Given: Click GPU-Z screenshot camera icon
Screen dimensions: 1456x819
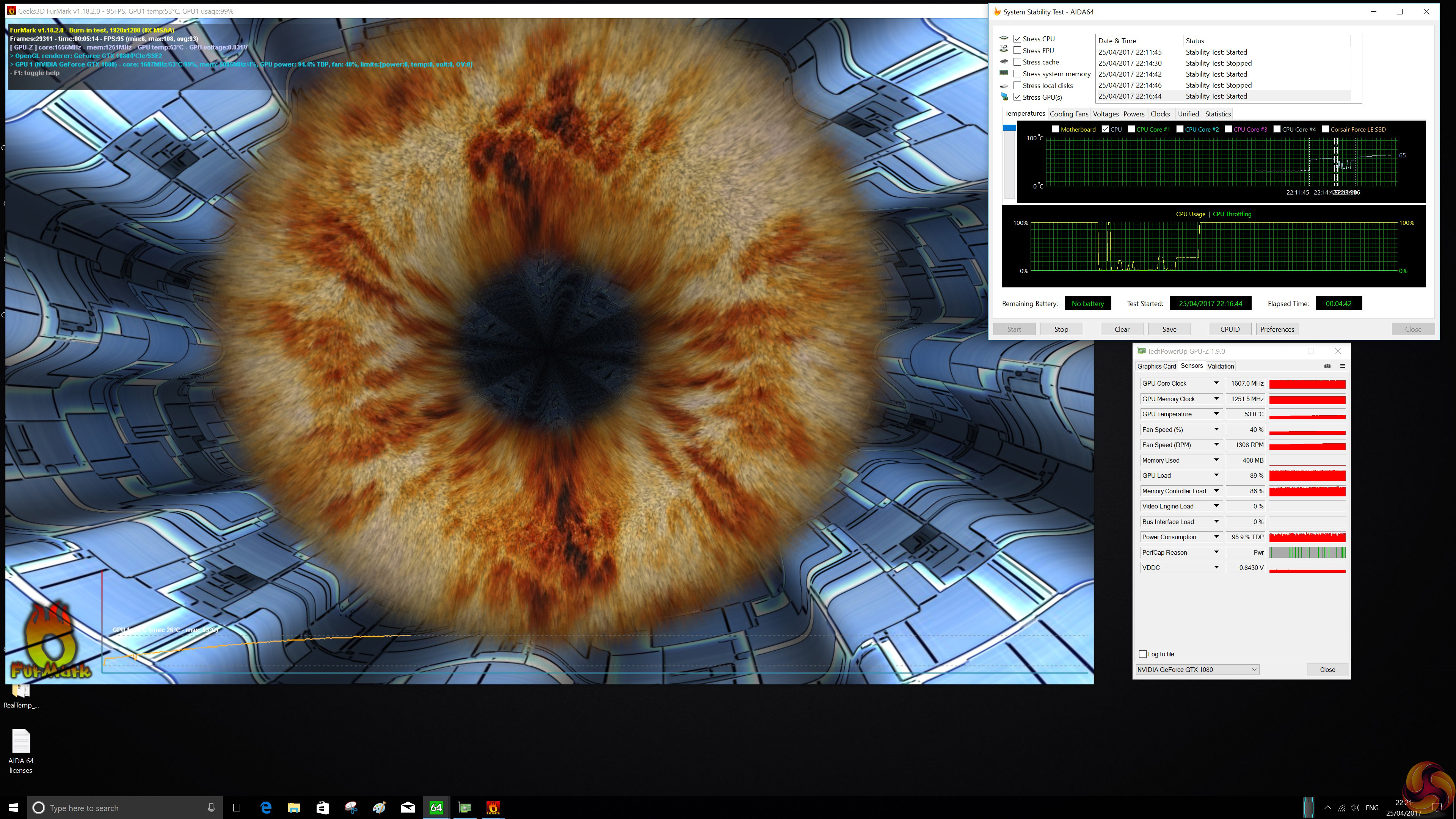Looking at the screenshot, I should [x=1327, y=366].
